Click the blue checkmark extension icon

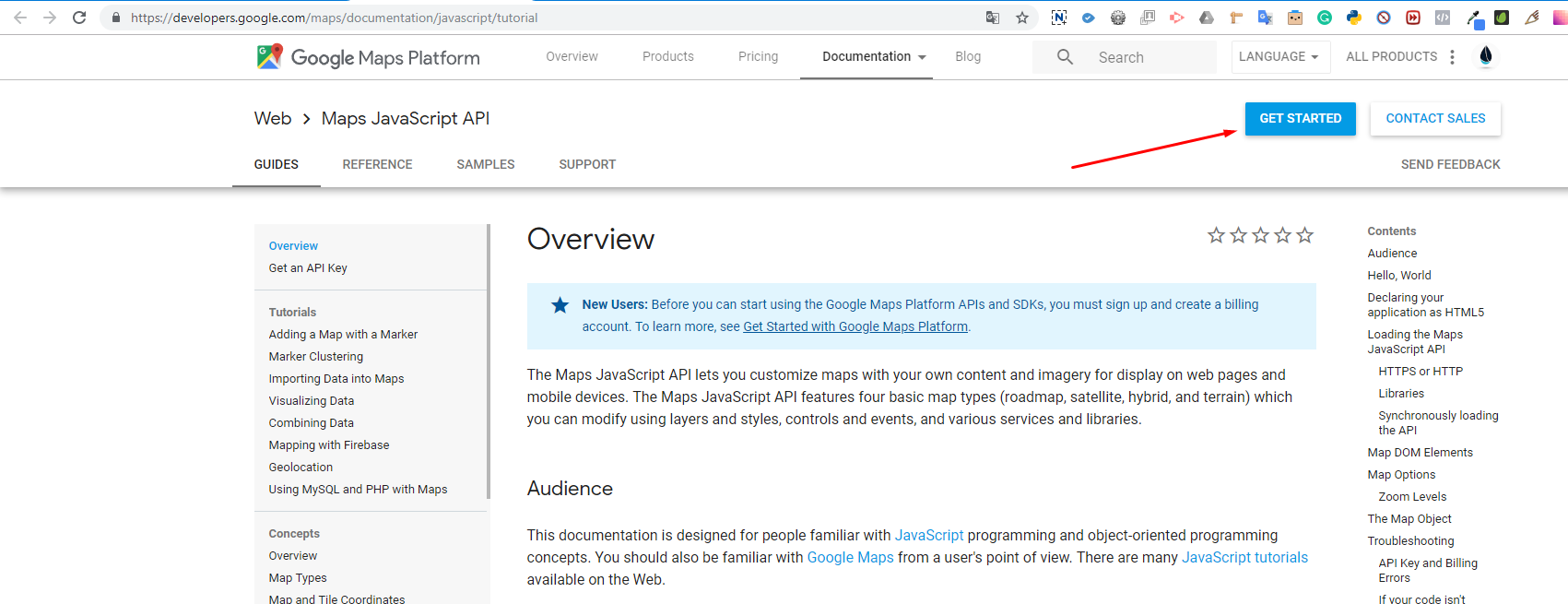[x=1089, y=18]
